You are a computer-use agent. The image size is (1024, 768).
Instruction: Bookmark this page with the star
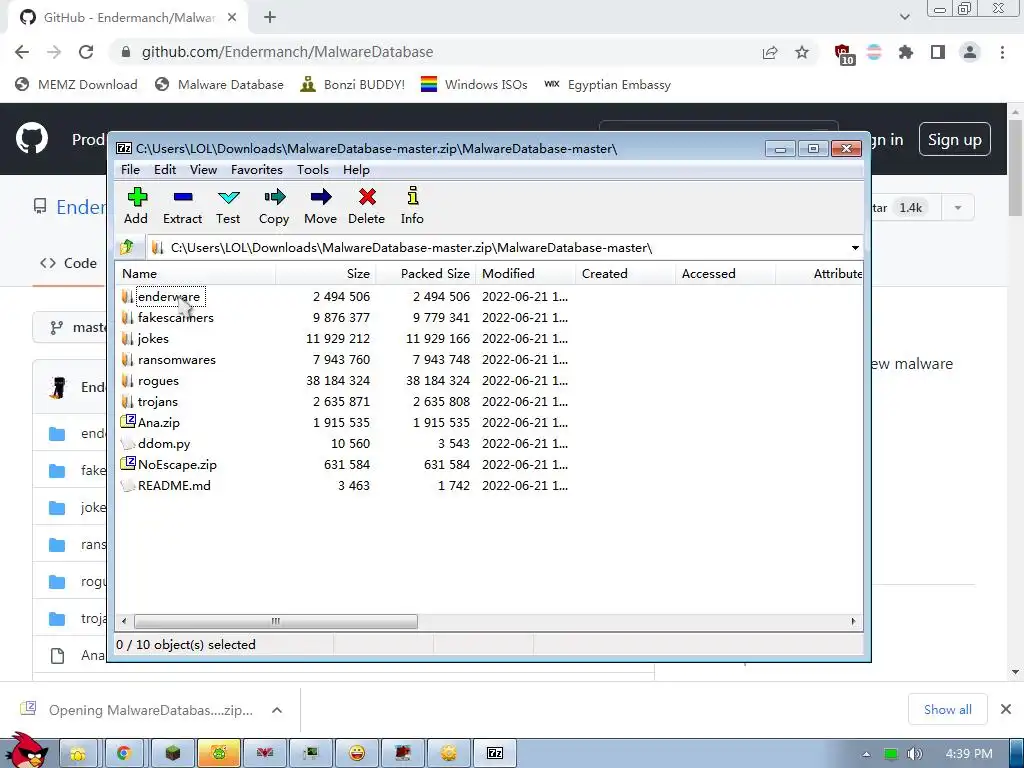pyautogui.click(x=802, y=52)
